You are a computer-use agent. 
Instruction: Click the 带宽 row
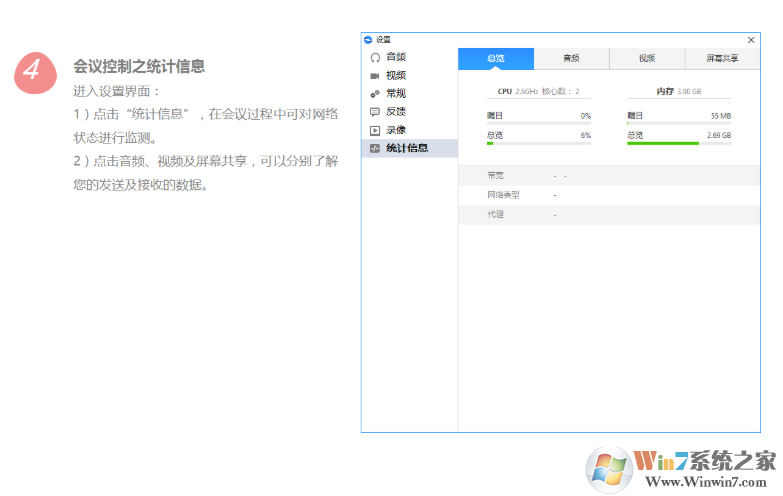pyautogui.click(x=609, y=176)
